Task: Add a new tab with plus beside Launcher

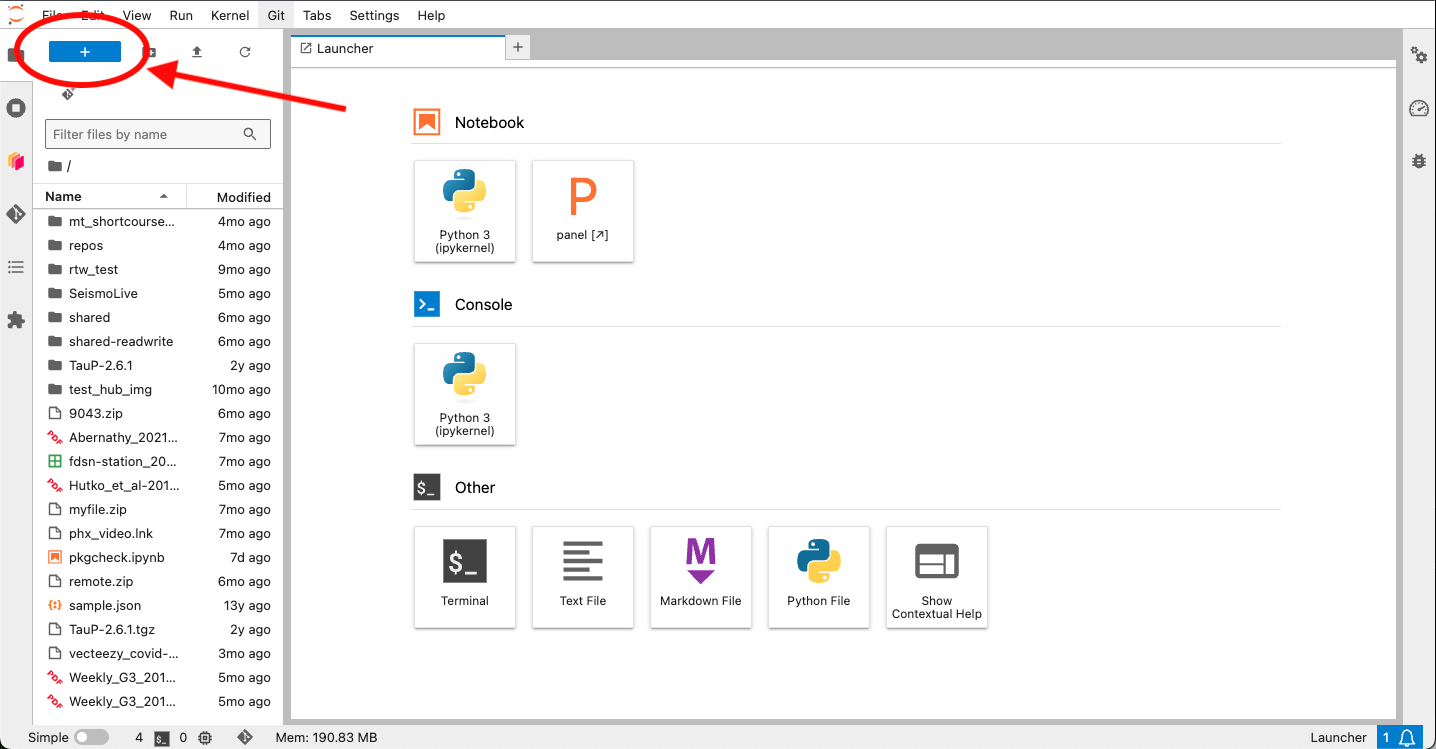Action: point(518,47)
